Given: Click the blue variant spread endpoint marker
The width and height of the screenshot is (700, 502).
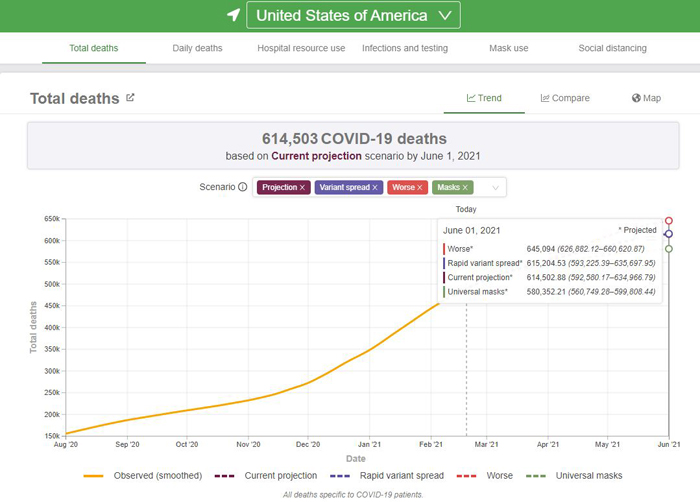Looking at the screenshot, I should [669, 234].
